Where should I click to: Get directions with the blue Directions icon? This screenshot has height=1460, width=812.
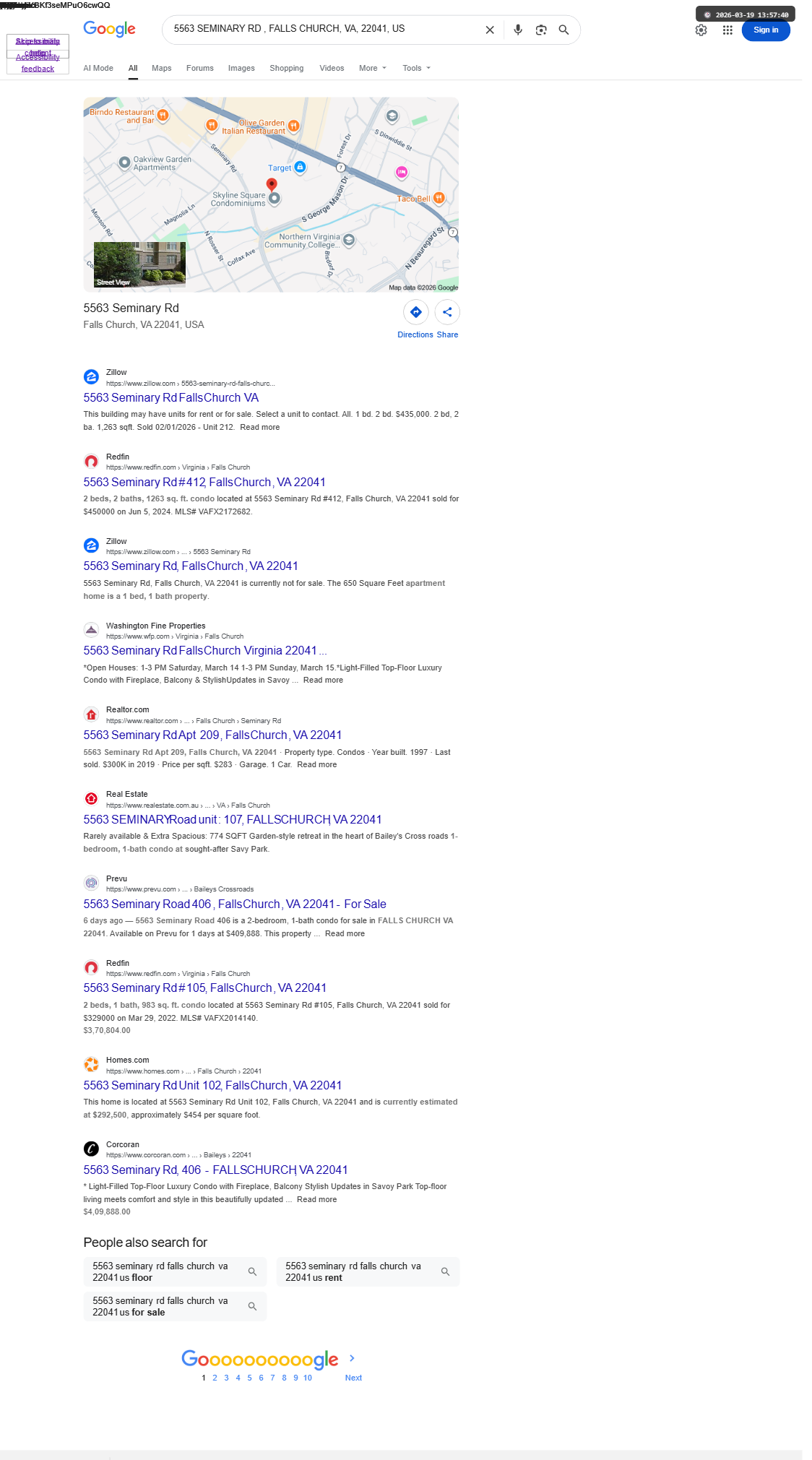(416, 312)
